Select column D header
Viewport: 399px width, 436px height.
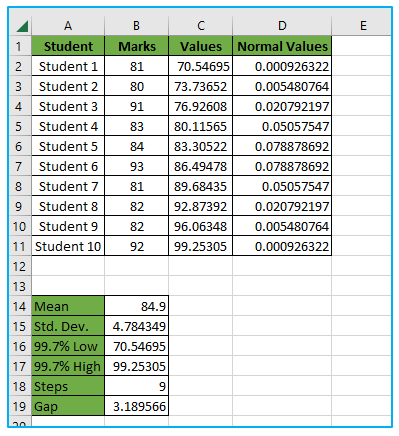[x=282, y=26]
